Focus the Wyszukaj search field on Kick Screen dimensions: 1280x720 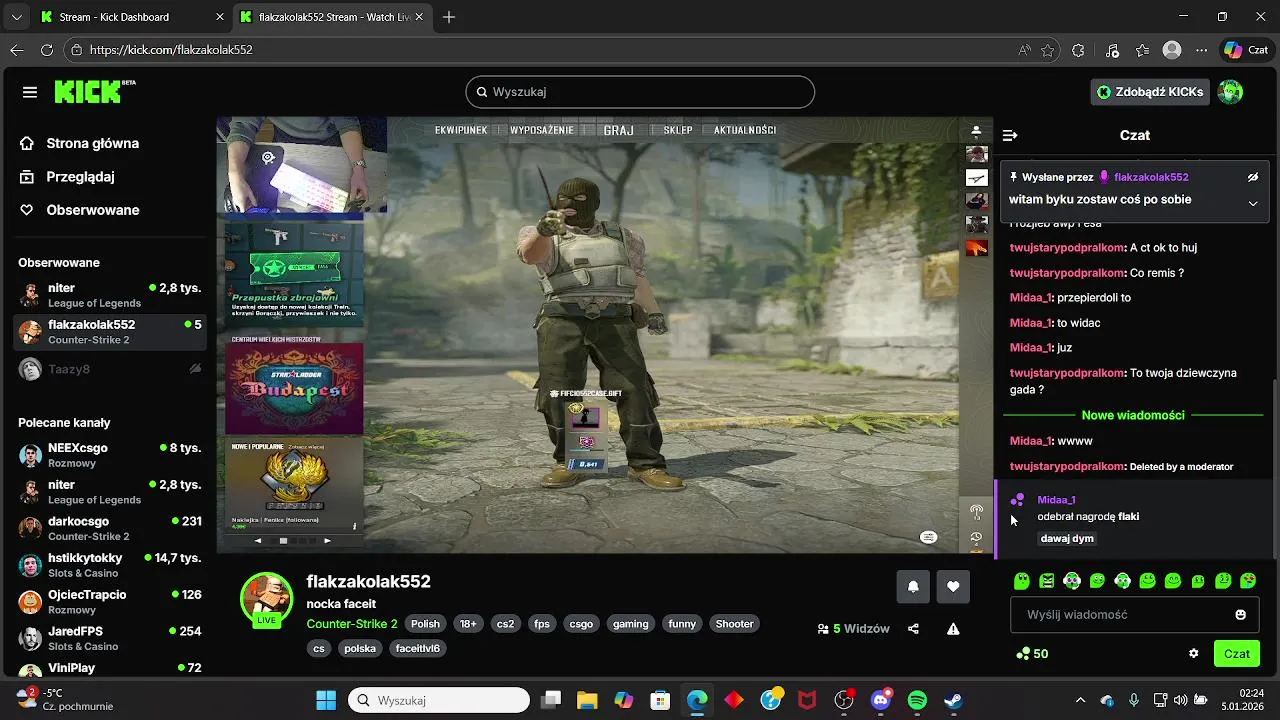tap(640, 92)
